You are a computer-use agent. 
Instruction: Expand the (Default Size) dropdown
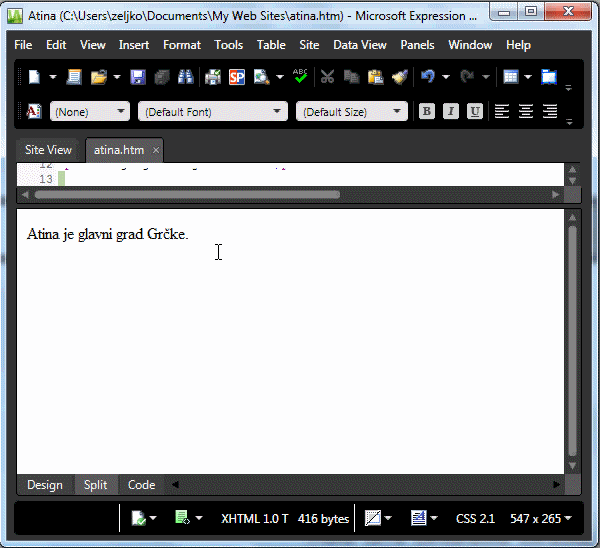click(x=351, y=112)
